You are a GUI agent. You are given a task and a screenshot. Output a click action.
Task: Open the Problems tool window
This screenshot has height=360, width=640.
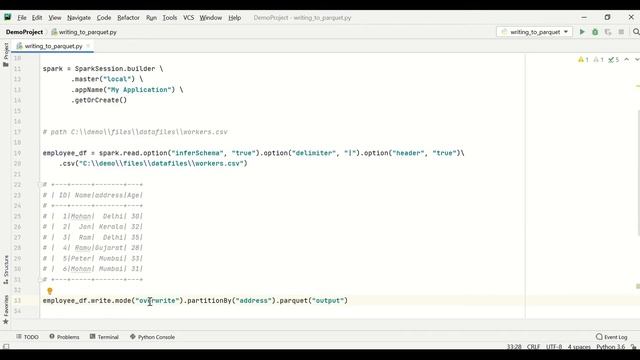[64, 337]
